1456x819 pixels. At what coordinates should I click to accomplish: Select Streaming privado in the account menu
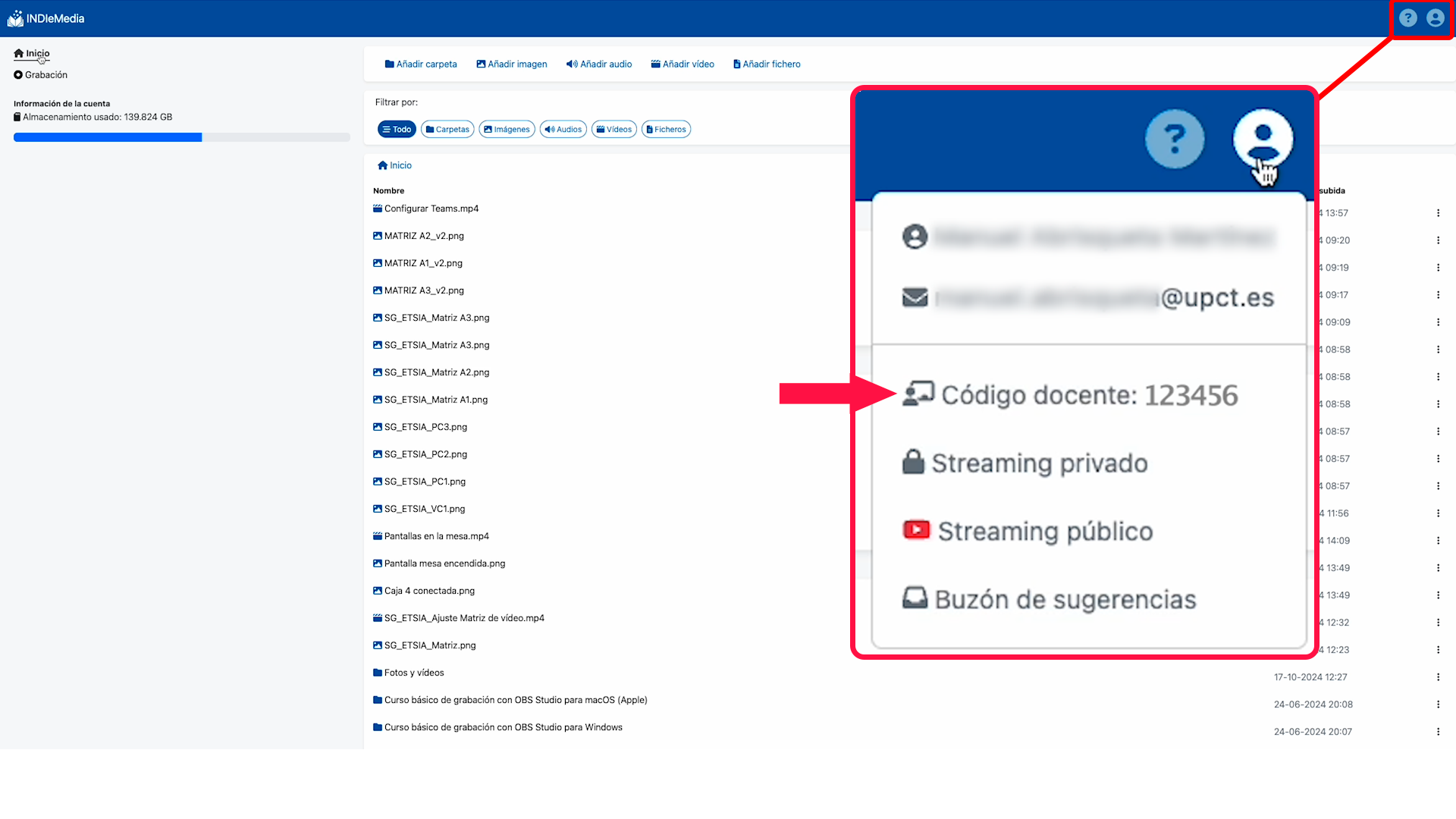[1025, 463]
